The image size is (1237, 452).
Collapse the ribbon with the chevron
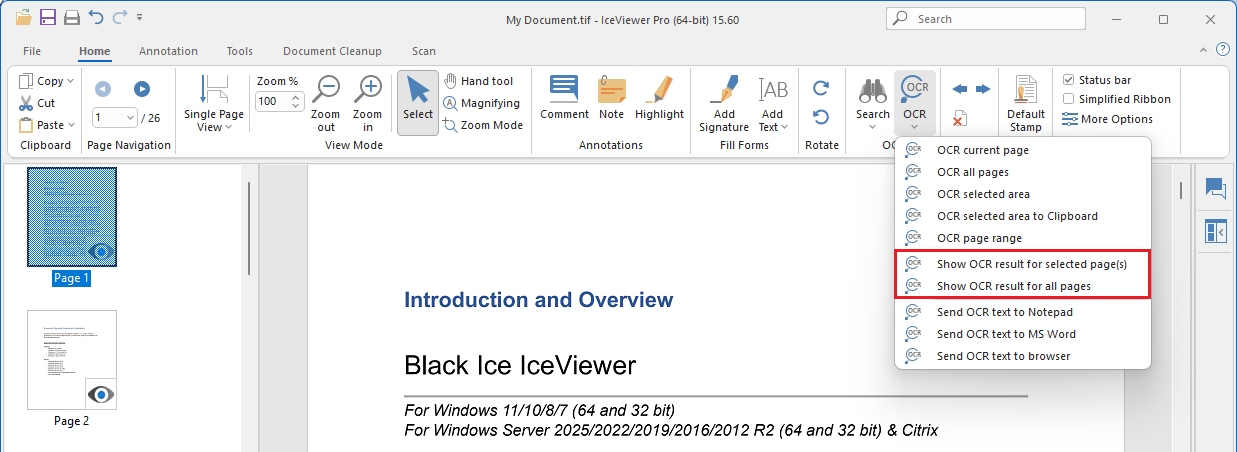pyautogui.click(x=1204, y=50)
